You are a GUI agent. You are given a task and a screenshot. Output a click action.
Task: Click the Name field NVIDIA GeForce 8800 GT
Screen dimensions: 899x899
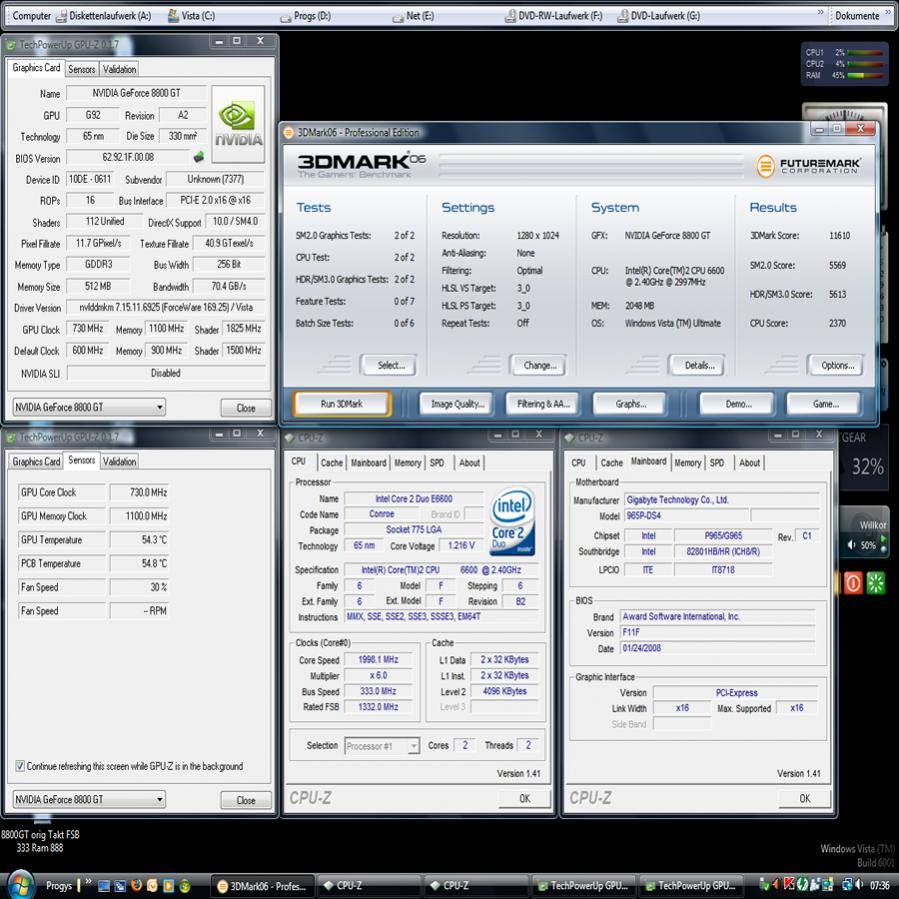[x=136, y=93]
